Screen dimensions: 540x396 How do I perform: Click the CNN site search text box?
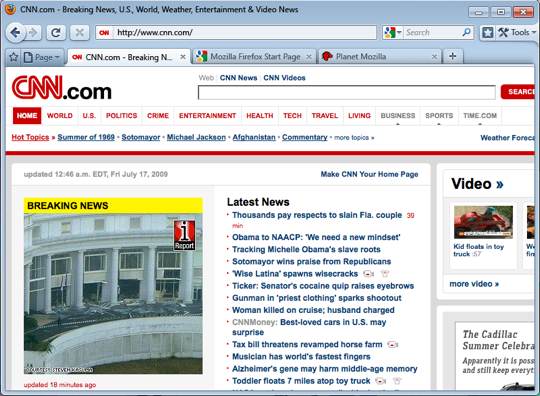coord(346,92)
